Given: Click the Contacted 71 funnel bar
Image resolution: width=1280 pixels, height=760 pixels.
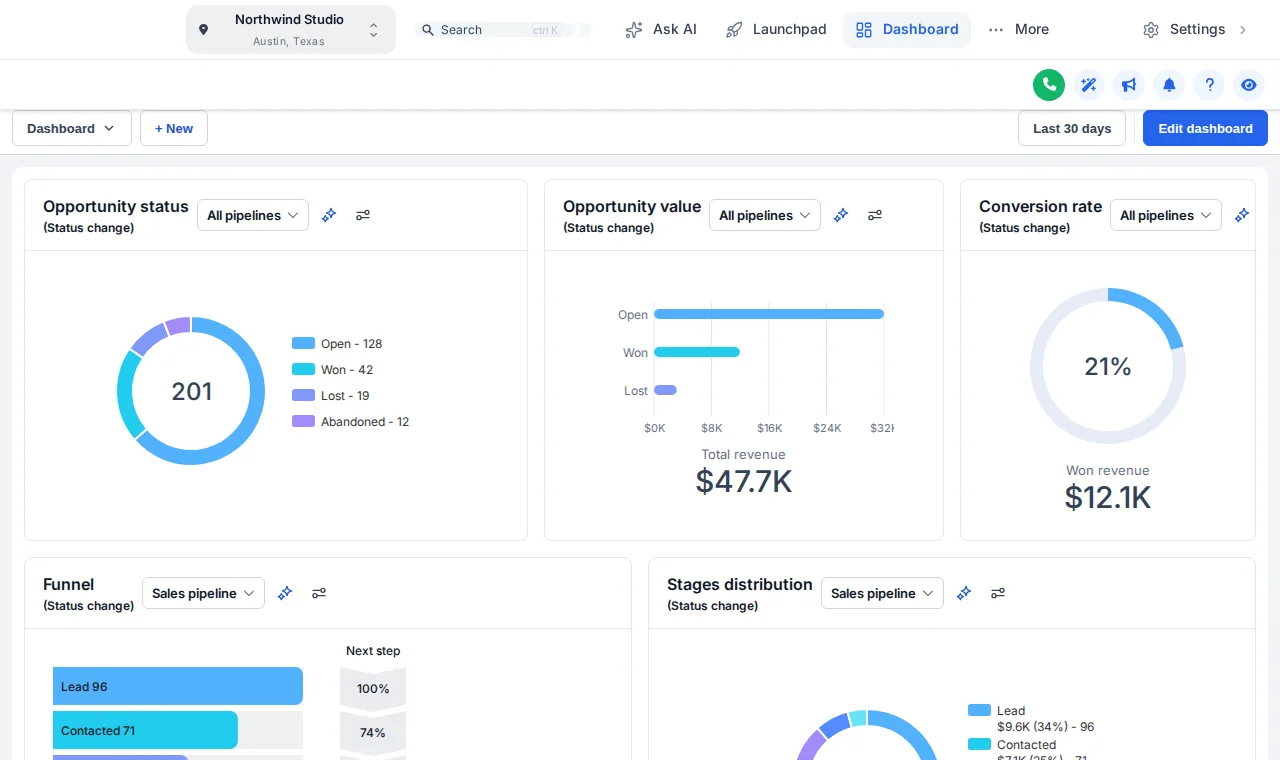Looking at the screenshot, I should coord(145,731).
